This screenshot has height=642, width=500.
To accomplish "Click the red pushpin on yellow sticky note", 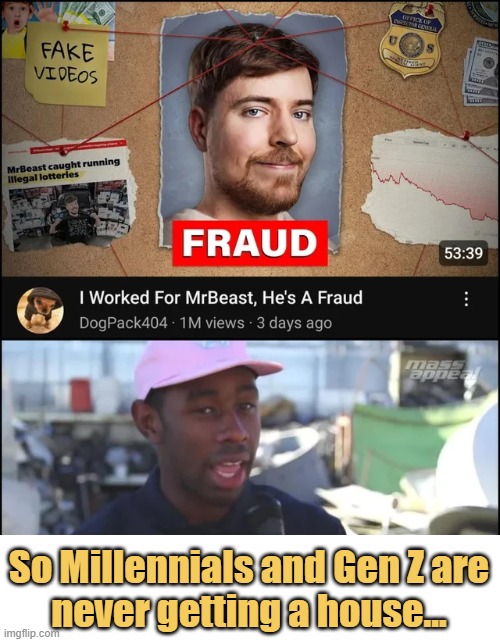I will [x=66, y=26].
